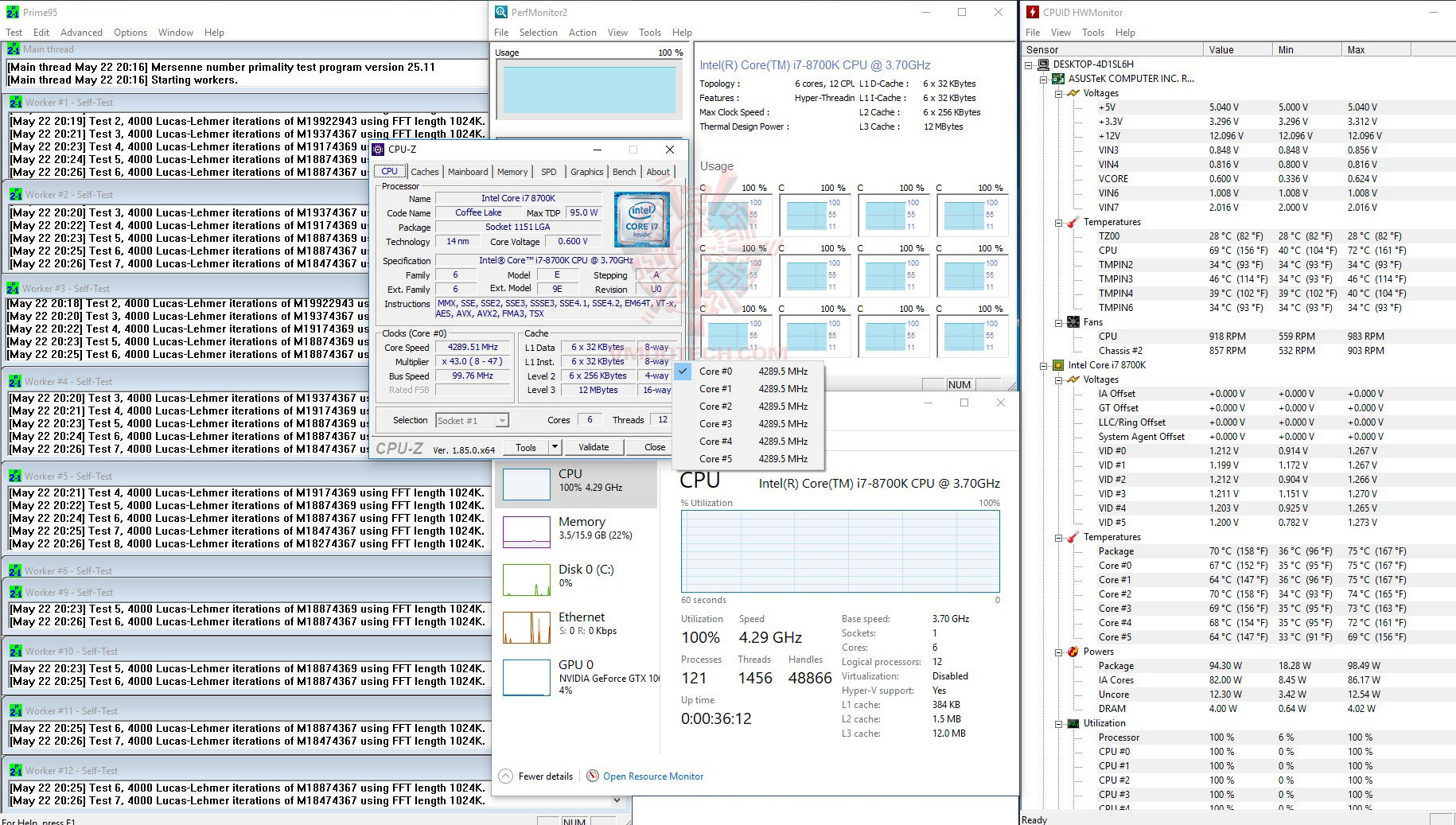Image resolution: width=1456 pixels, height=825 pixels.
Task: Switch to the About tab in CPU-Z
Action: (658, 172)
